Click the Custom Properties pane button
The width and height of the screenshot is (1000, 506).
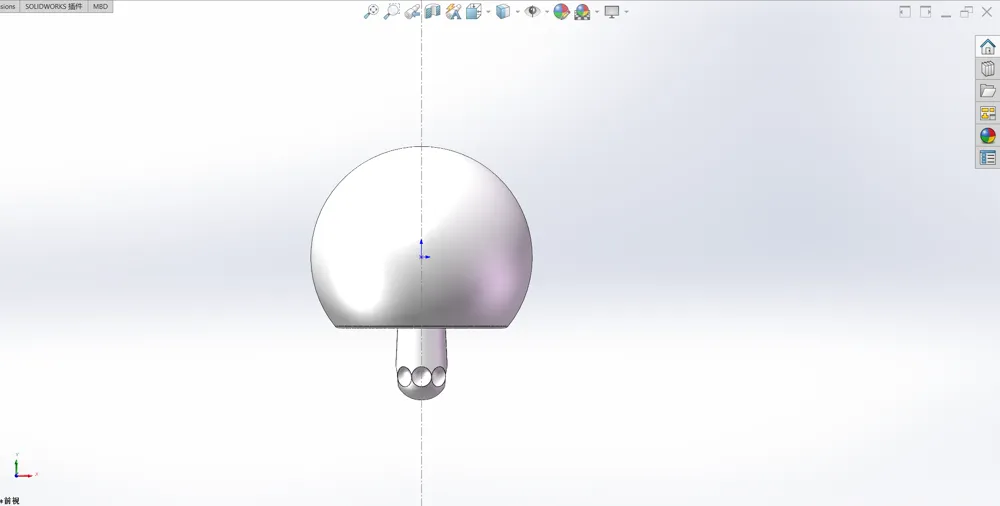[987, 157]
